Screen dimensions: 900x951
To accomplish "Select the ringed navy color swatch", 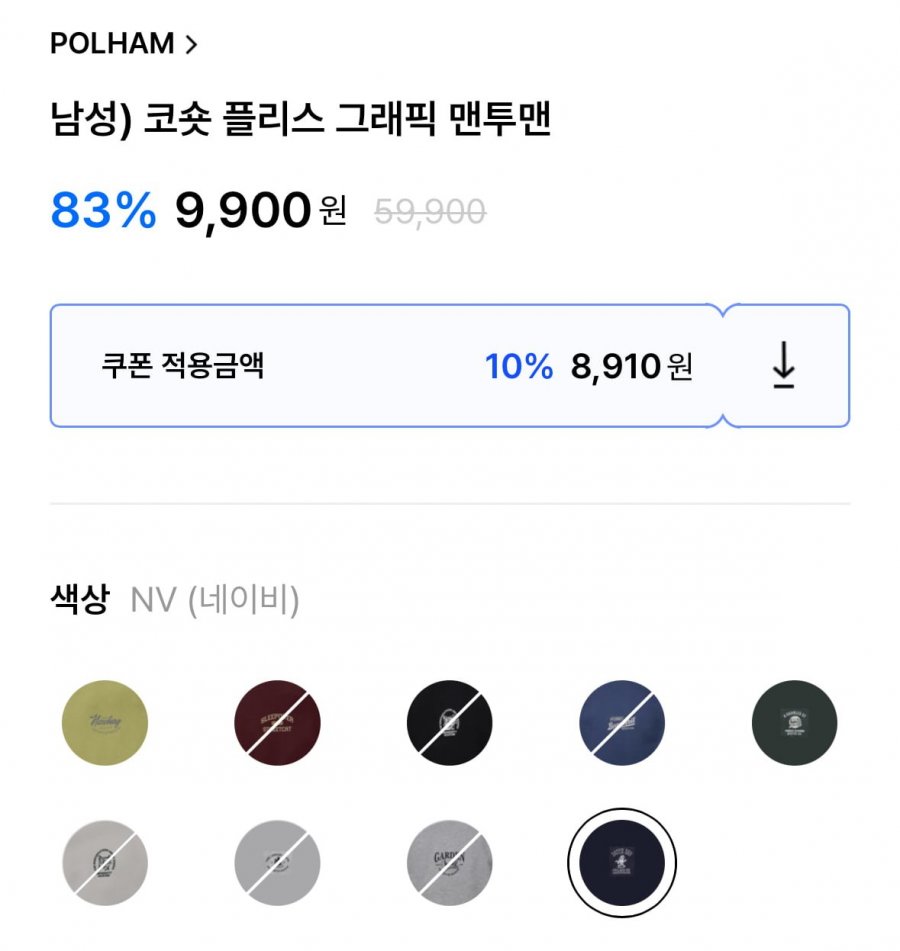I will click(622, 862).
